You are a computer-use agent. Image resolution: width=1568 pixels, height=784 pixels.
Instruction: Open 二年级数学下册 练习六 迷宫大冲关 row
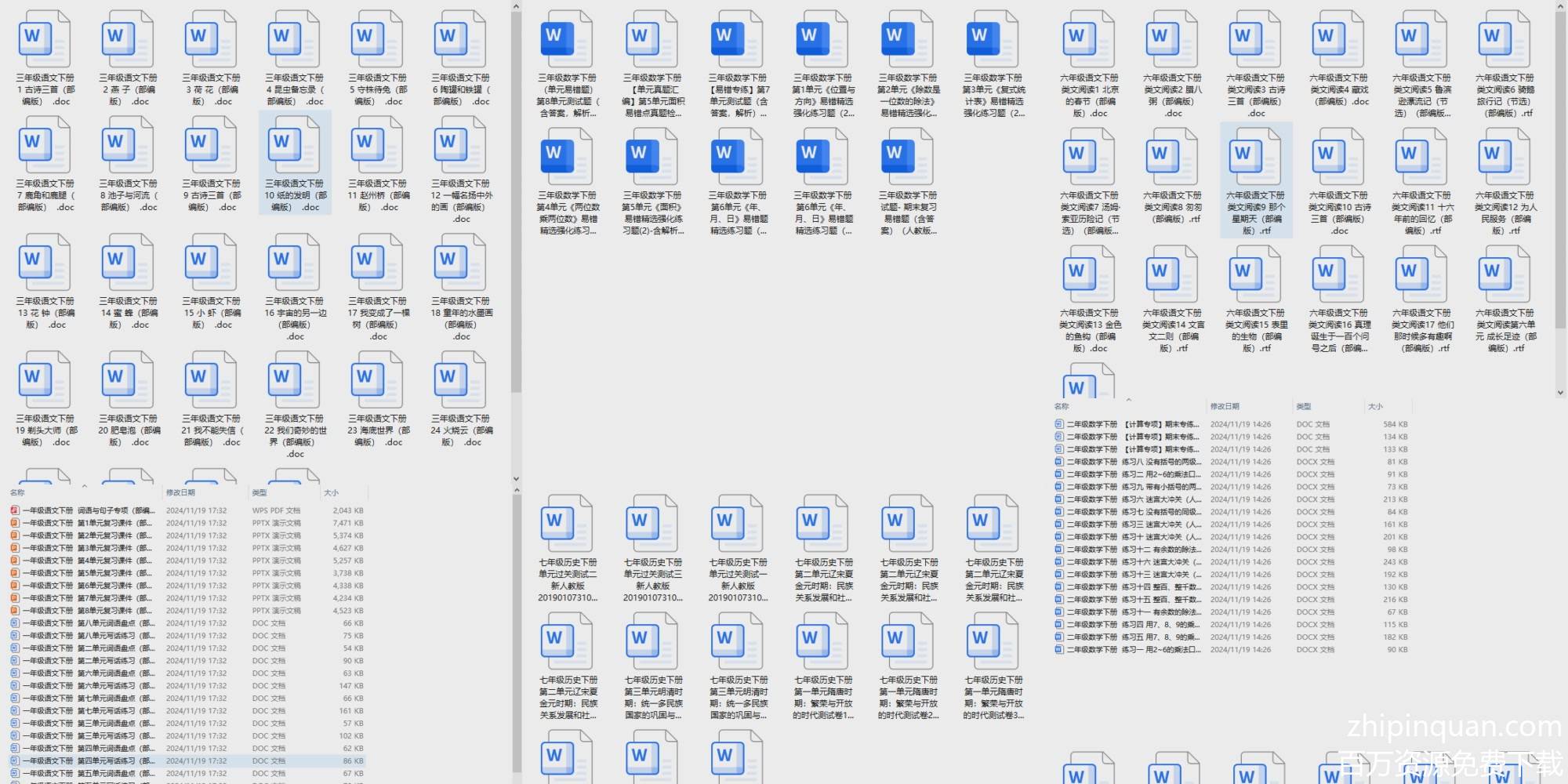point(1129,499)
